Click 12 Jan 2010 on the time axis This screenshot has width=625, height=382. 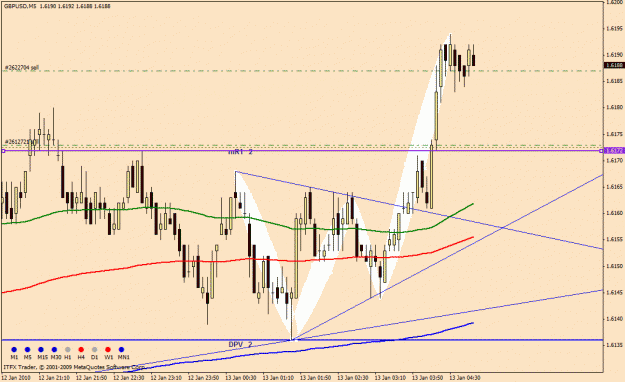tap(16, 377)
